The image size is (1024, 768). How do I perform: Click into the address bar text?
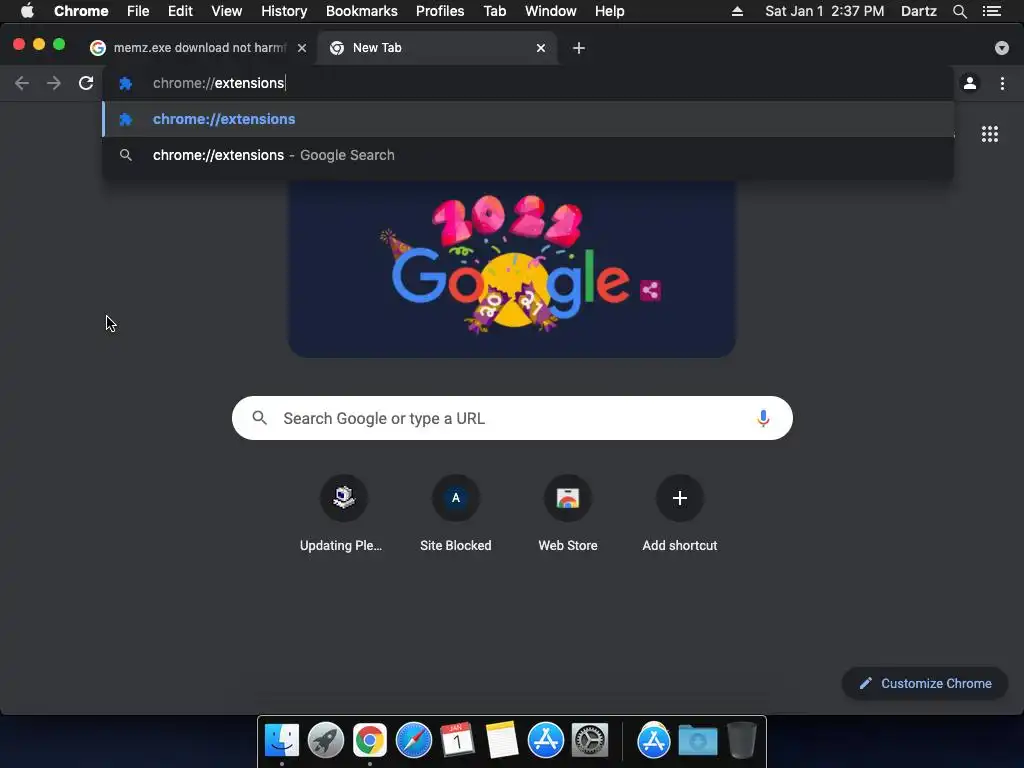[x=219, y=83]
